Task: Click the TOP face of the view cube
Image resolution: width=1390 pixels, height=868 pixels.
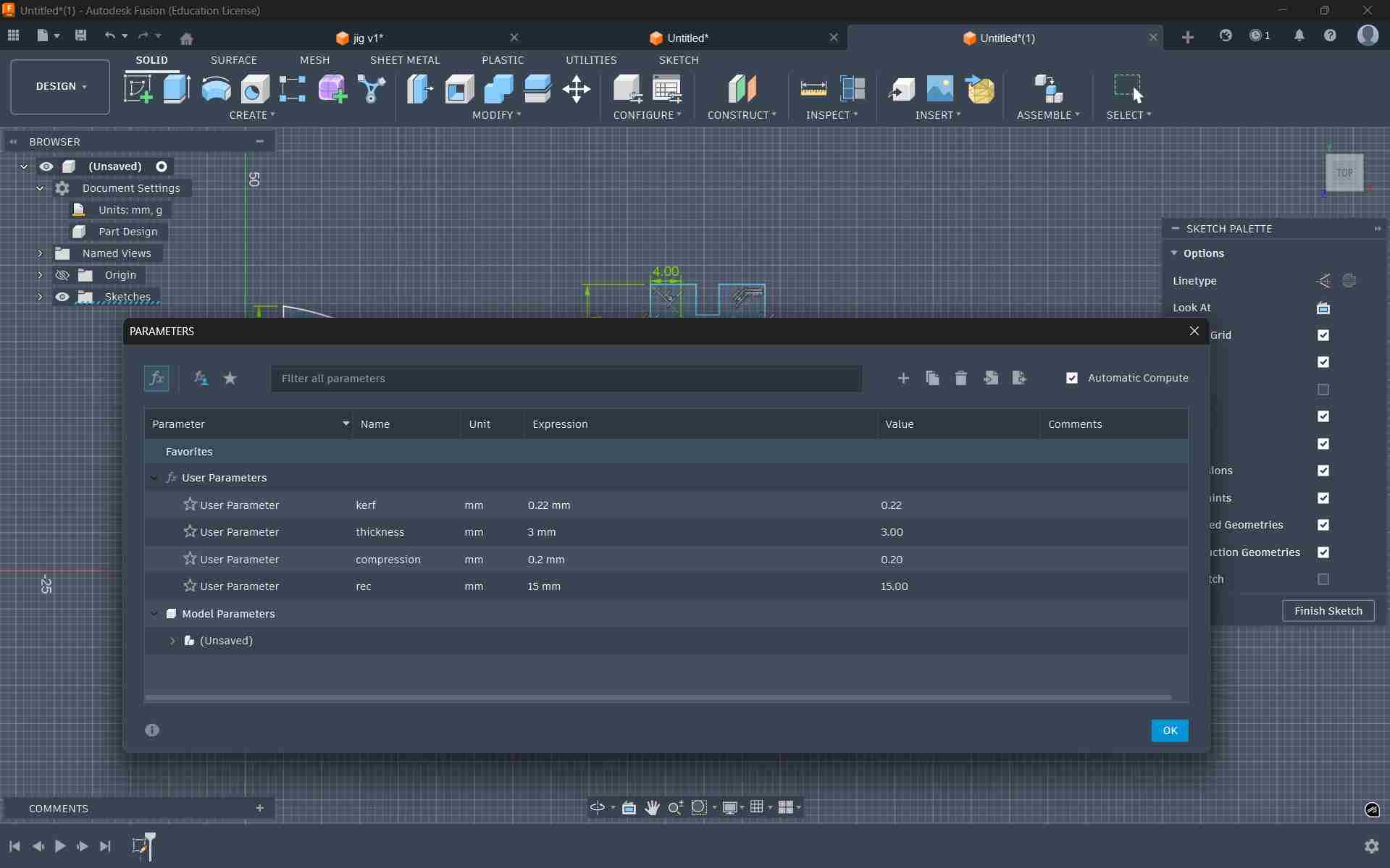Action: tap(1344, 173)
